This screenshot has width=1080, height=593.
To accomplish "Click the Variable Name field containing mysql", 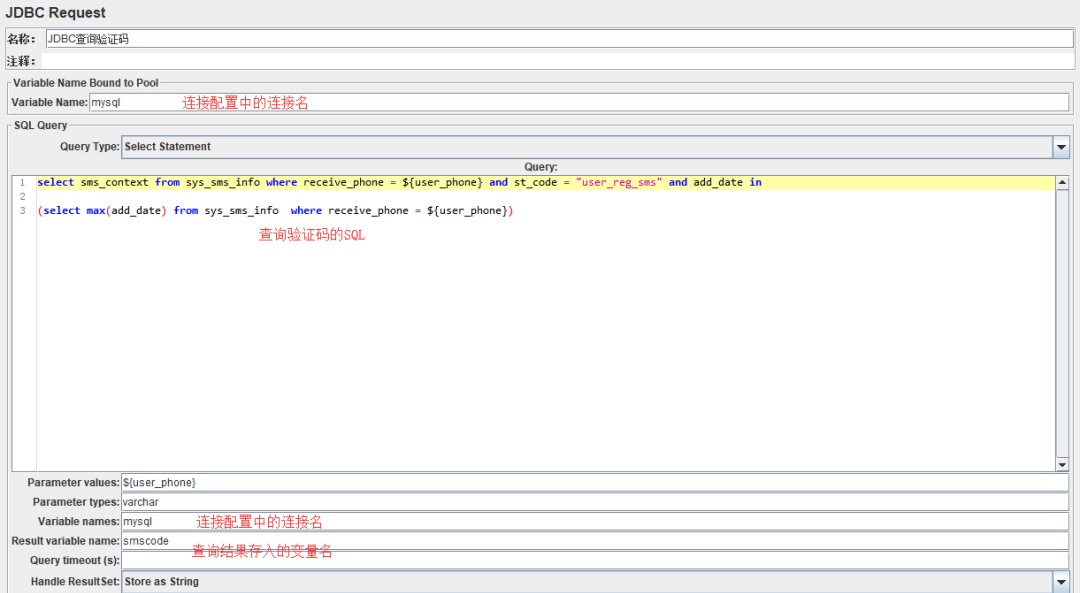I will click(579, 103).
